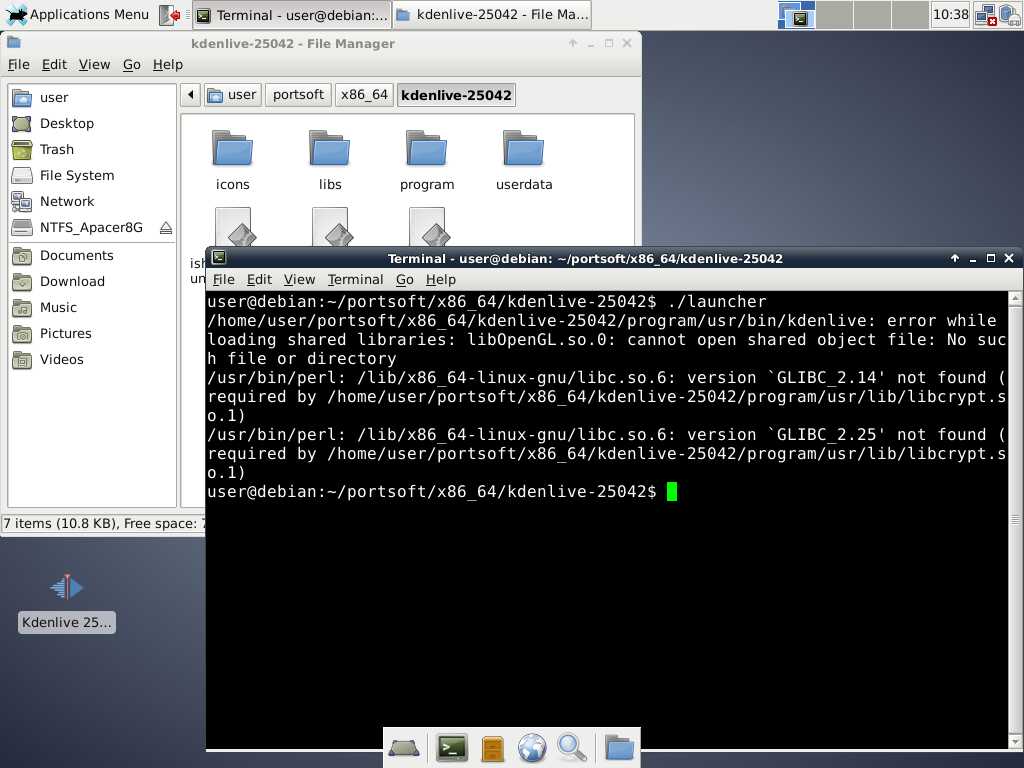Open Trash from the sidebar
1024x768 pixels.
(92, 150)
